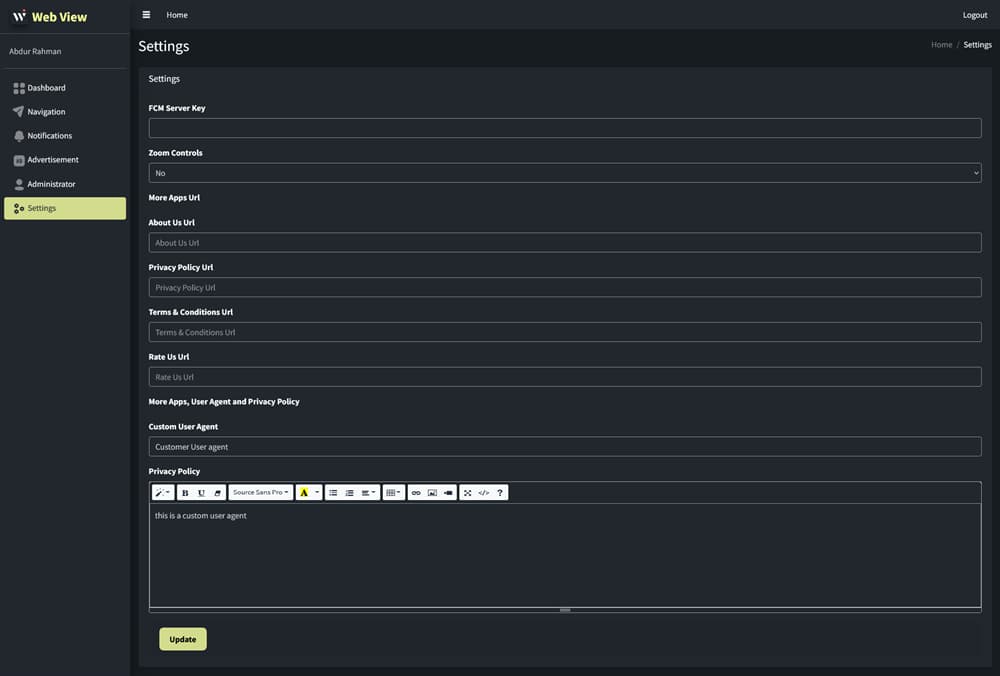Image resolution: width=1000 pixels, height=676 pixels.
Task: Insert a video in editor
Action: (448, 492)
